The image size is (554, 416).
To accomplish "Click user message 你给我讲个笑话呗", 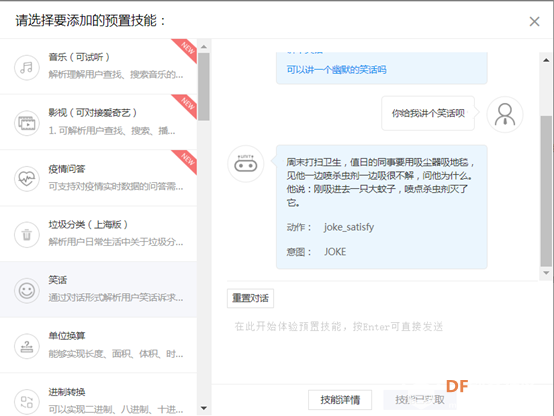I will pyautogui.click(x=428, y=113).
